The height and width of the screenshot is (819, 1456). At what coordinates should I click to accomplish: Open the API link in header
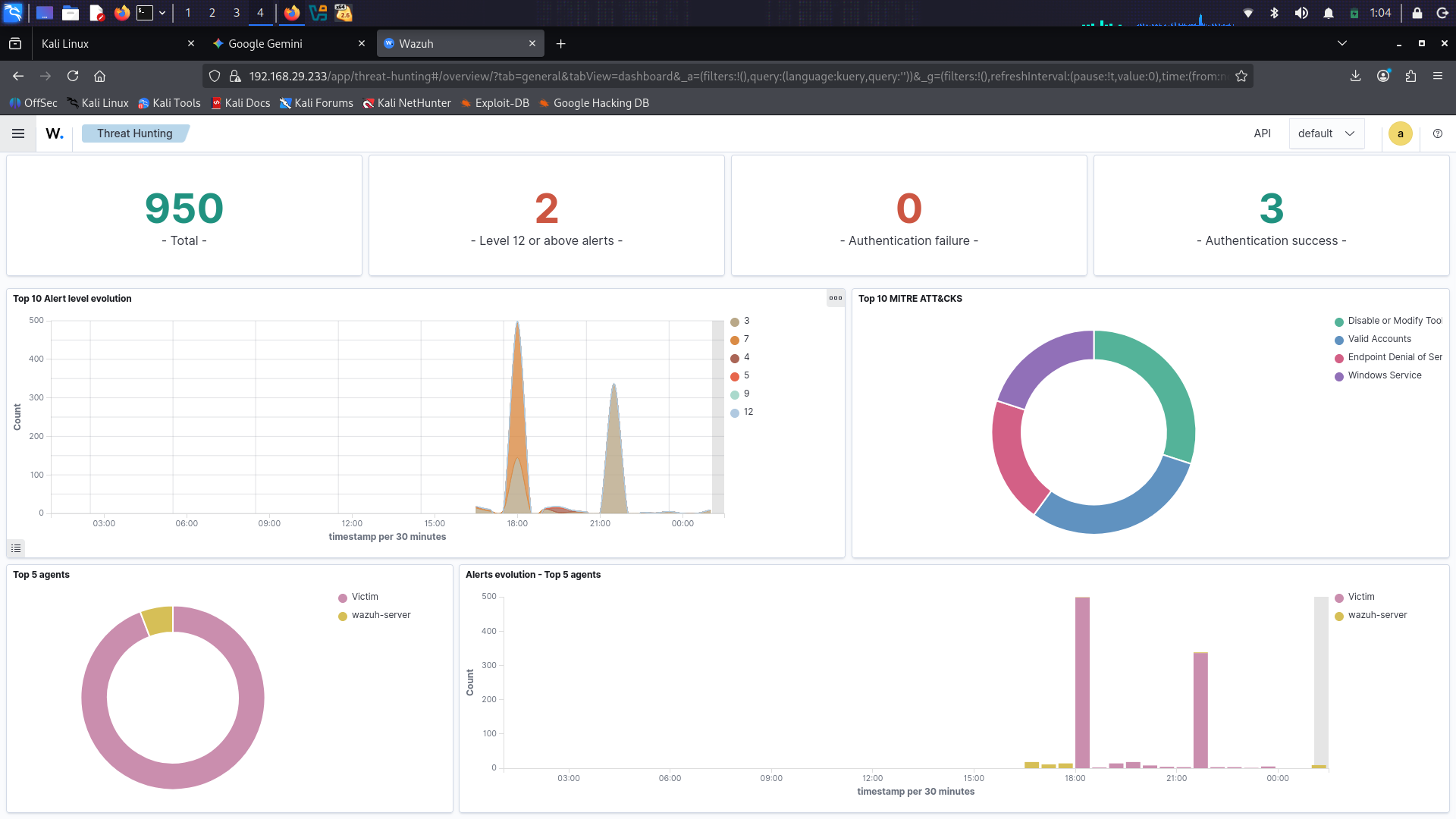(x=1262, y=133)
